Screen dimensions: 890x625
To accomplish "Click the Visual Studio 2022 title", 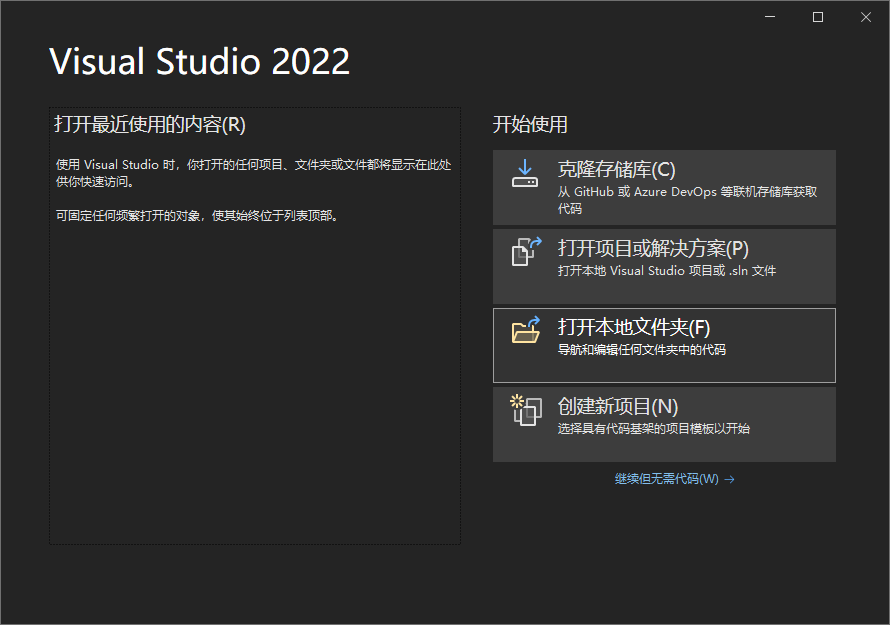I will [x=200, y=61].
